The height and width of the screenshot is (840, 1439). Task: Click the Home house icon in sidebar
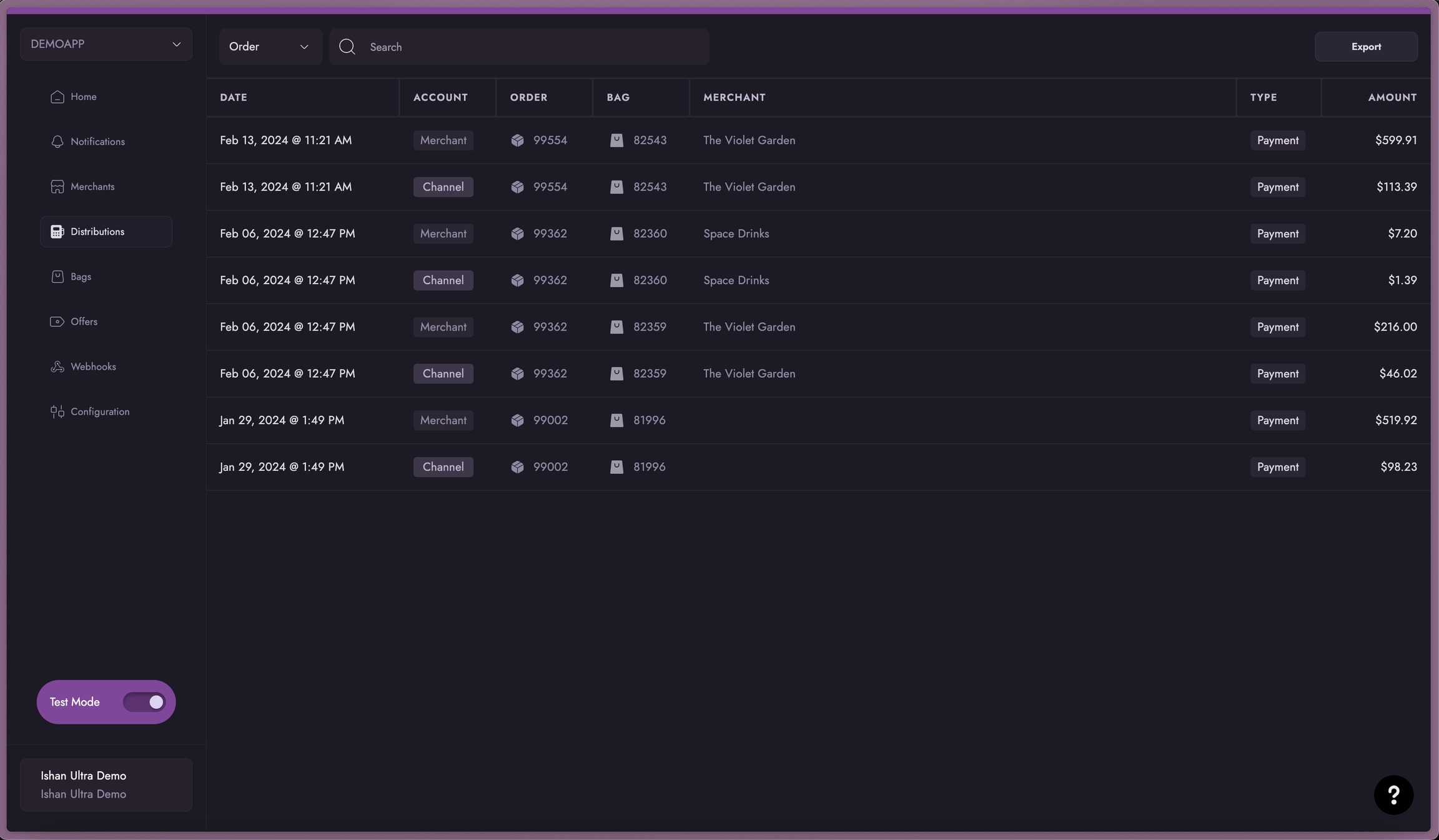click(57, 97)
